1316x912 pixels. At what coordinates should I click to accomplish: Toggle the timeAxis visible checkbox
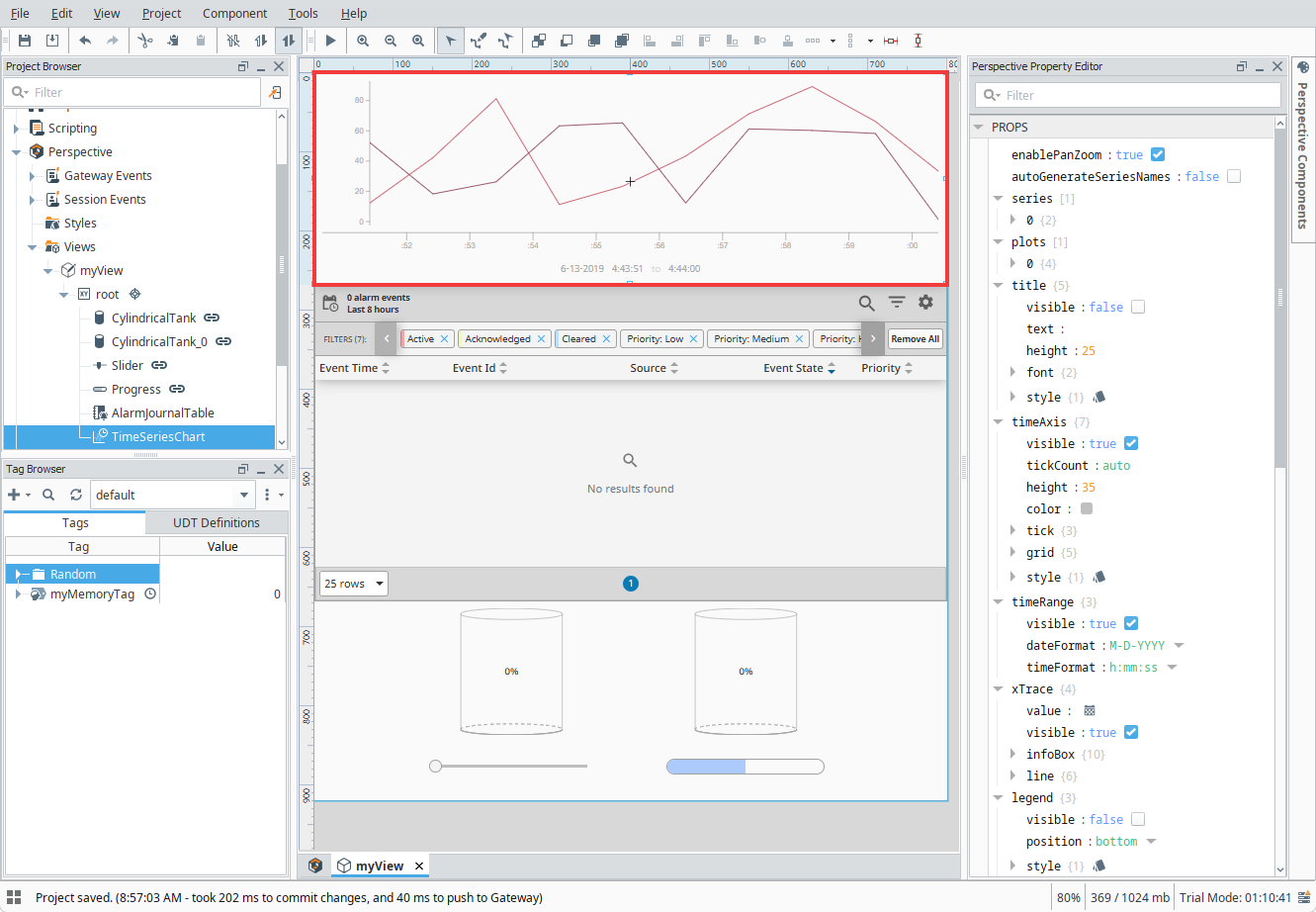[1131, 443]
